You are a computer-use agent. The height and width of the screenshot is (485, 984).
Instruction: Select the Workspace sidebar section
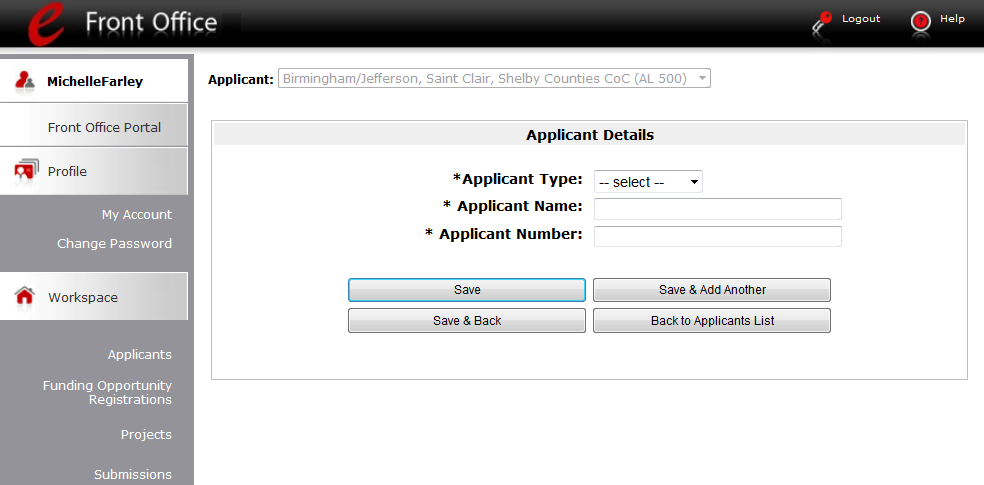[x=94, y=297]
